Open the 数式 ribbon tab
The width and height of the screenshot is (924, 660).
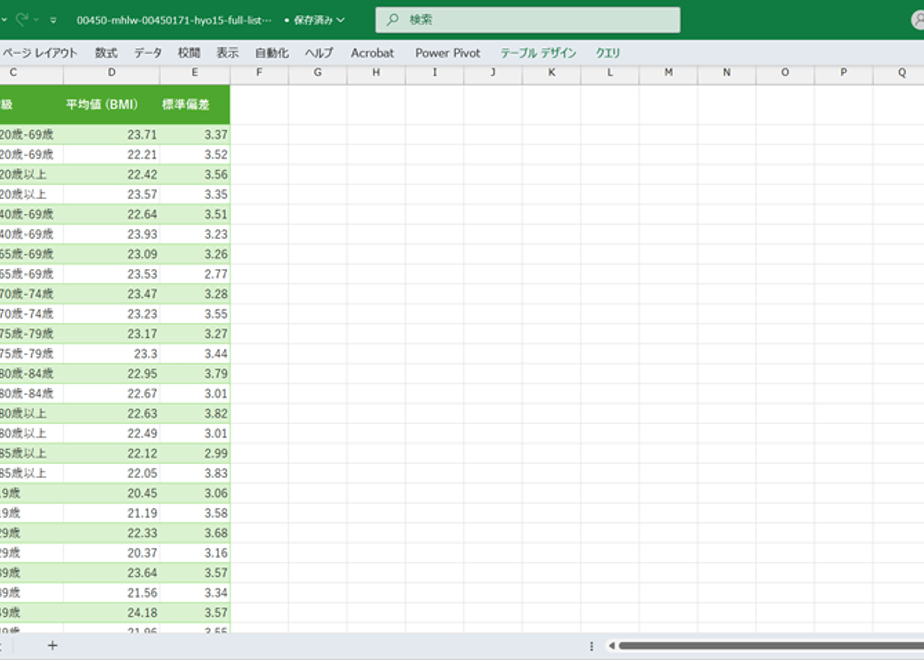(106, 53)
